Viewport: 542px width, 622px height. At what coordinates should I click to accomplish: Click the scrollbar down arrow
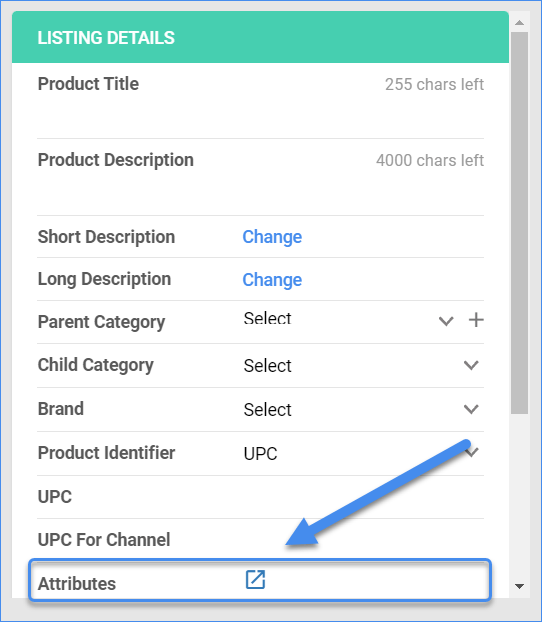point(519,586)
